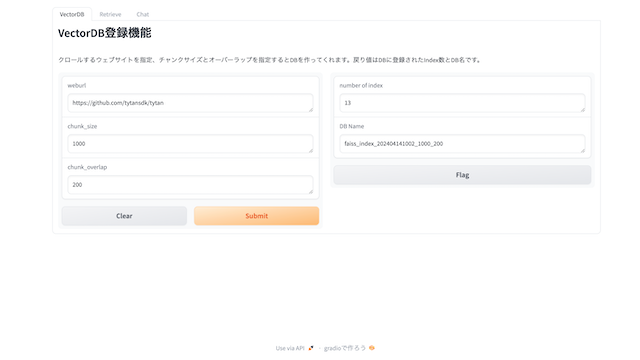
Task: Click the weburl label
Action: [77, 85]
